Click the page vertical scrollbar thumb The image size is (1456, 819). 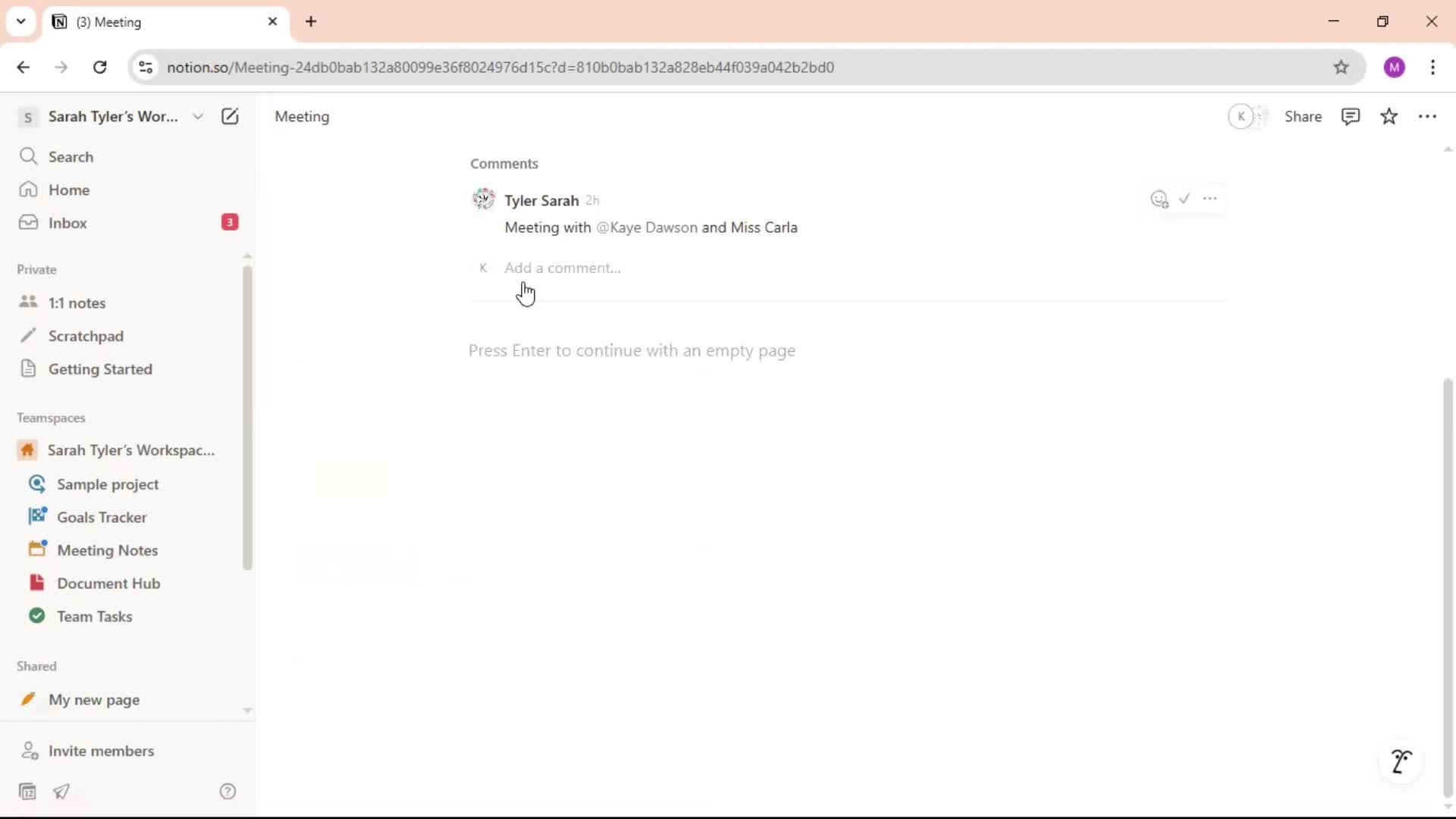(x=1448, y=588)
